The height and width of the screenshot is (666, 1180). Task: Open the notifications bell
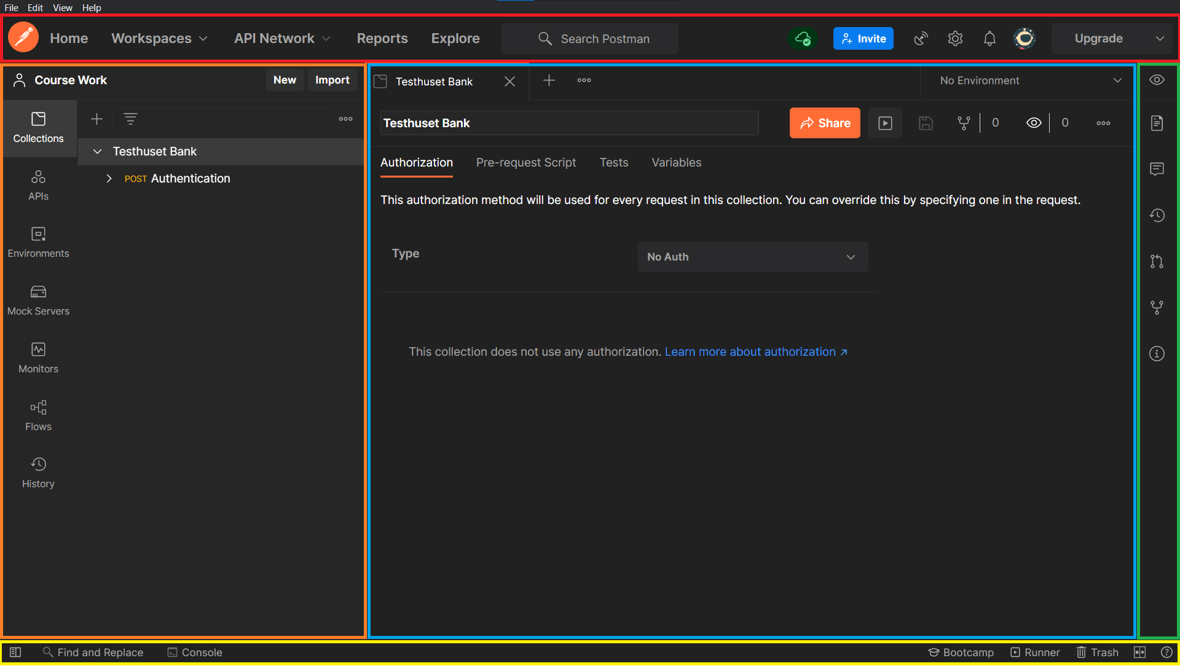pyautogui.click(x=989, y=39)
